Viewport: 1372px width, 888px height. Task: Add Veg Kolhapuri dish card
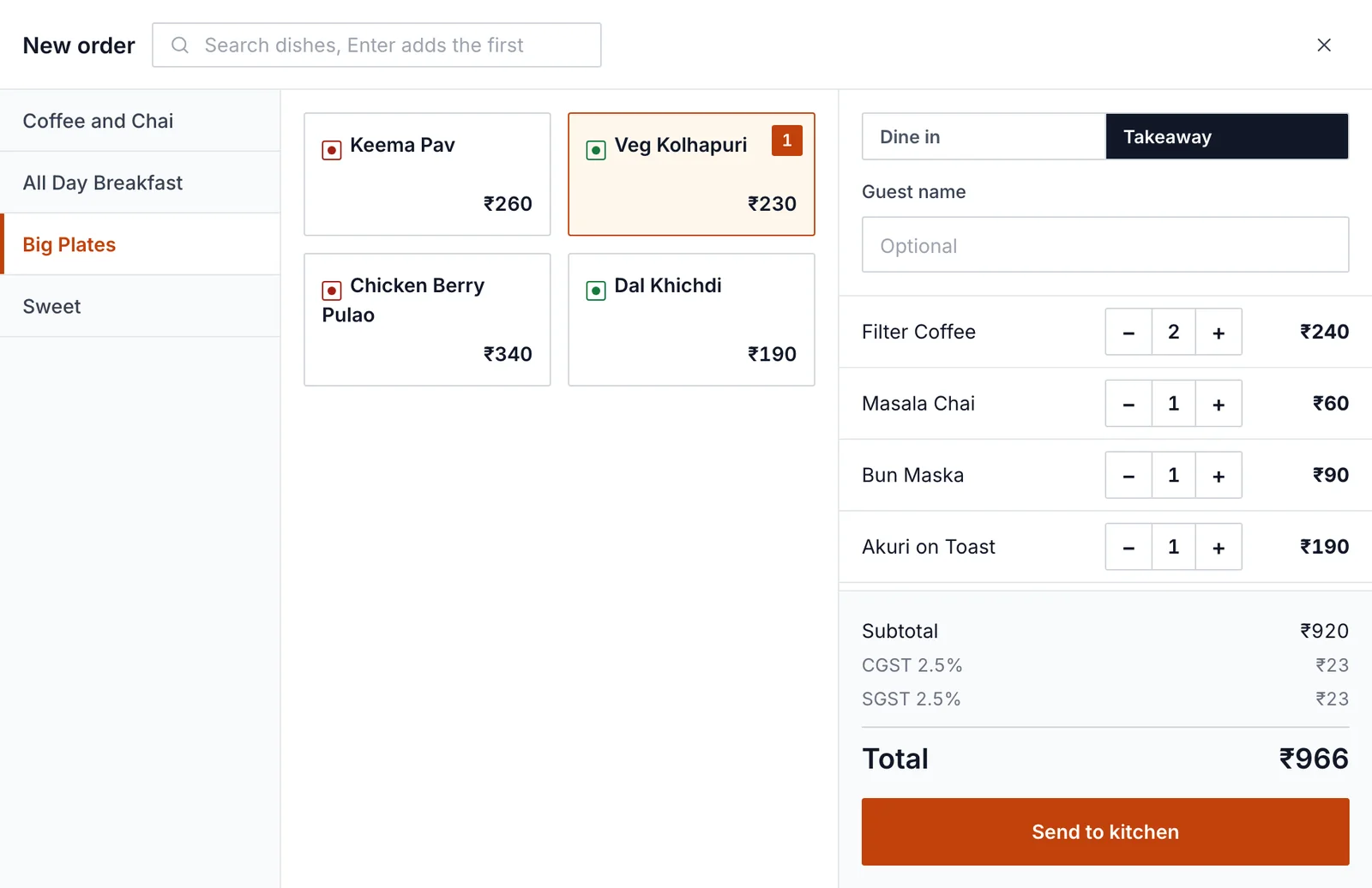[x=691, y=174]
